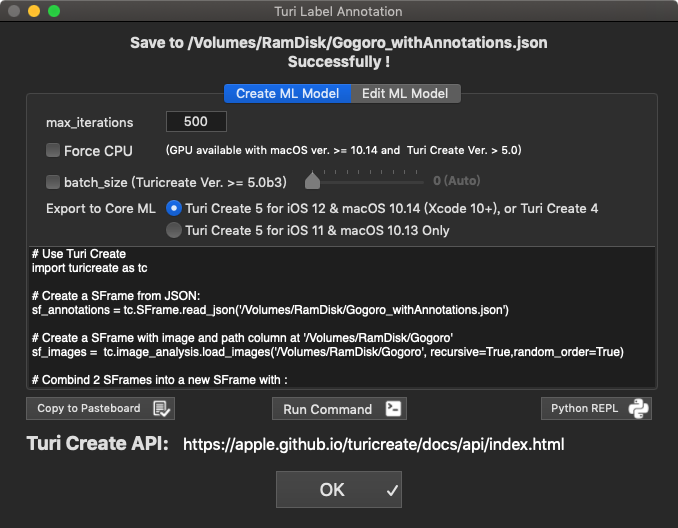Click the 'import turicreate as tc' code line
This screenshot has width=678, height=528.
coord(90,268)
